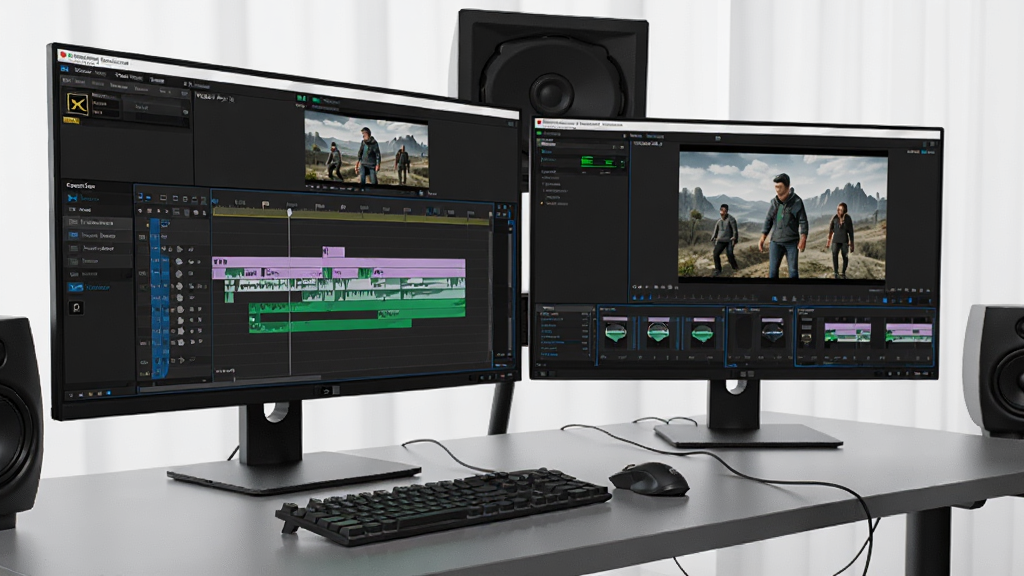1024x576 pixels.
Task: Open second pink-green timeline thumbnail, right monitor
Action: [908, 333]
